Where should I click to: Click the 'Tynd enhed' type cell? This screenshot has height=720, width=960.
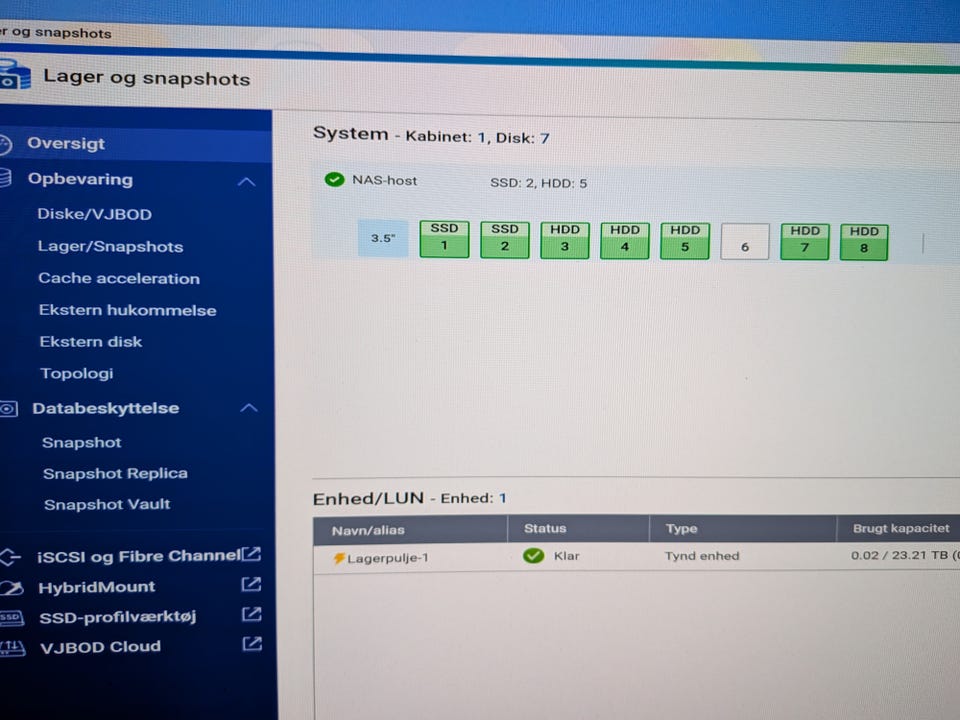click(702, 556)
